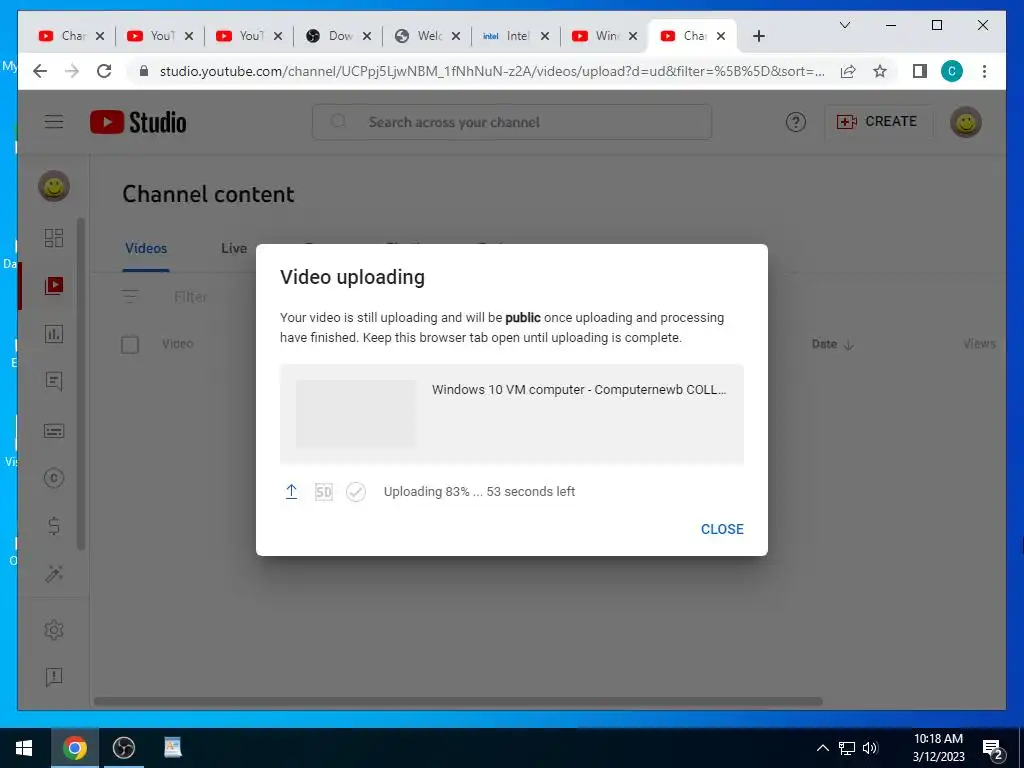
Task: Close the Dow tab
Action: tap(366, 36)
